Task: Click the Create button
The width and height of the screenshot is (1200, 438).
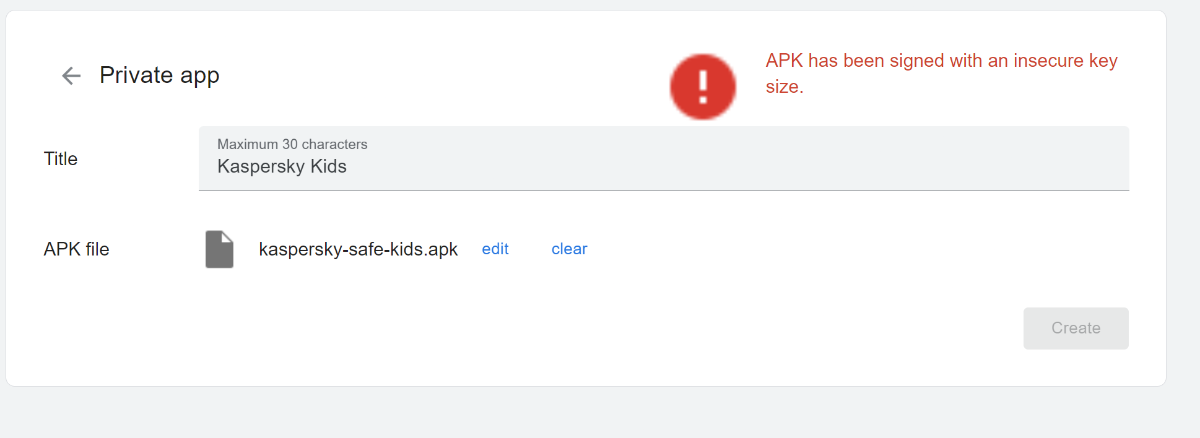Action: (1076, 328)
